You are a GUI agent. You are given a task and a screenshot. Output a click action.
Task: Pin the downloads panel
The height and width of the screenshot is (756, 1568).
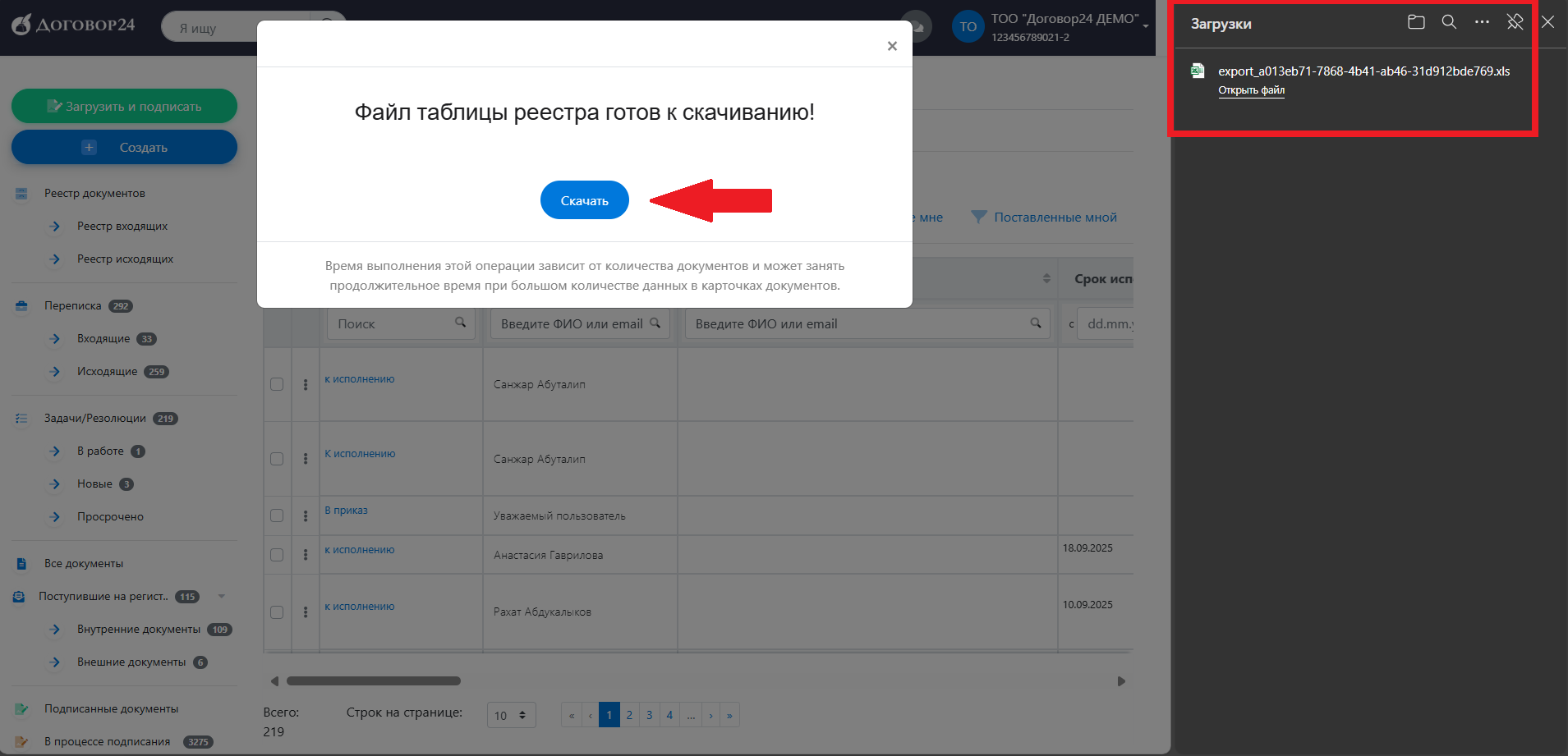click(1515, 22)
